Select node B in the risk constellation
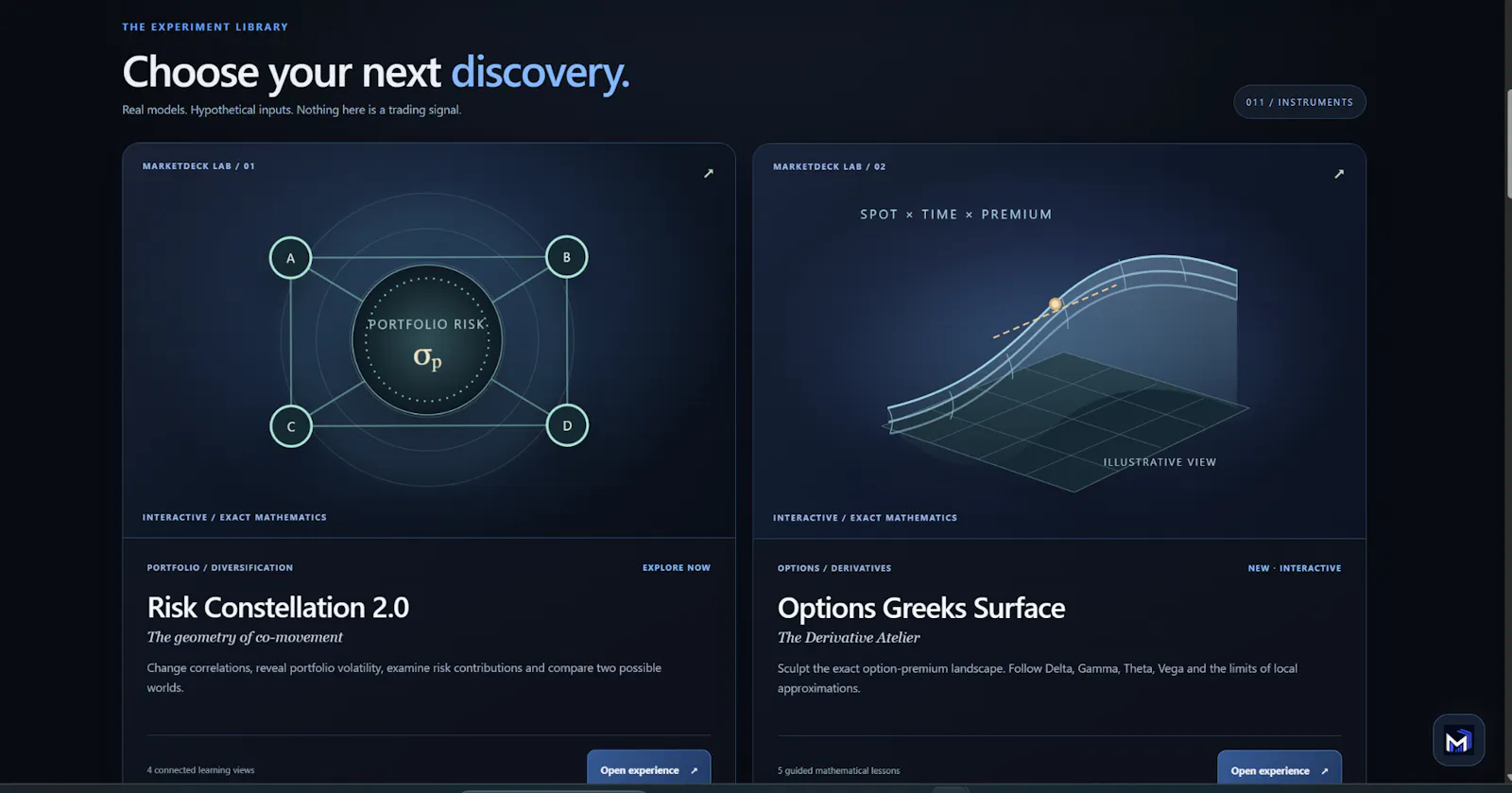This screenshot has width=1512, height=793. [x=567, y=257]
